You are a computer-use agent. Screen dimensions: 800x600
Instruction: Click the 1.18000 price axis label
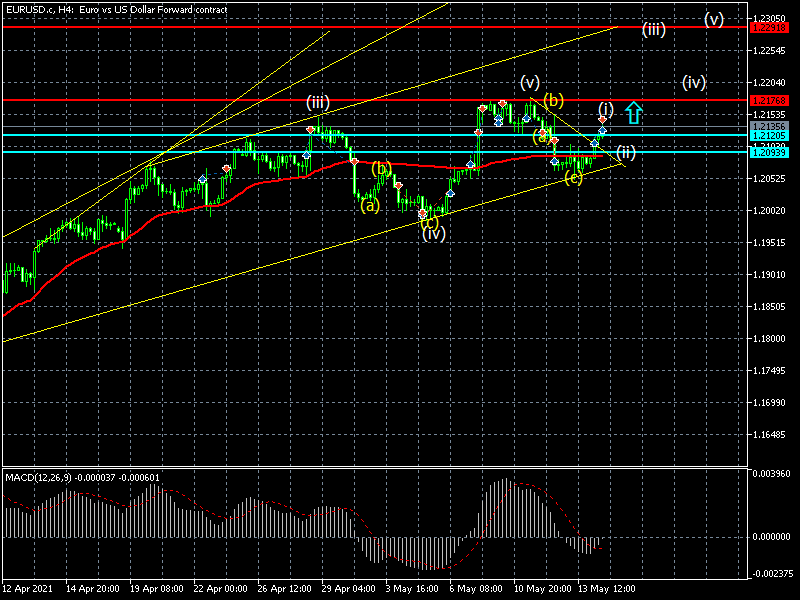769,339
